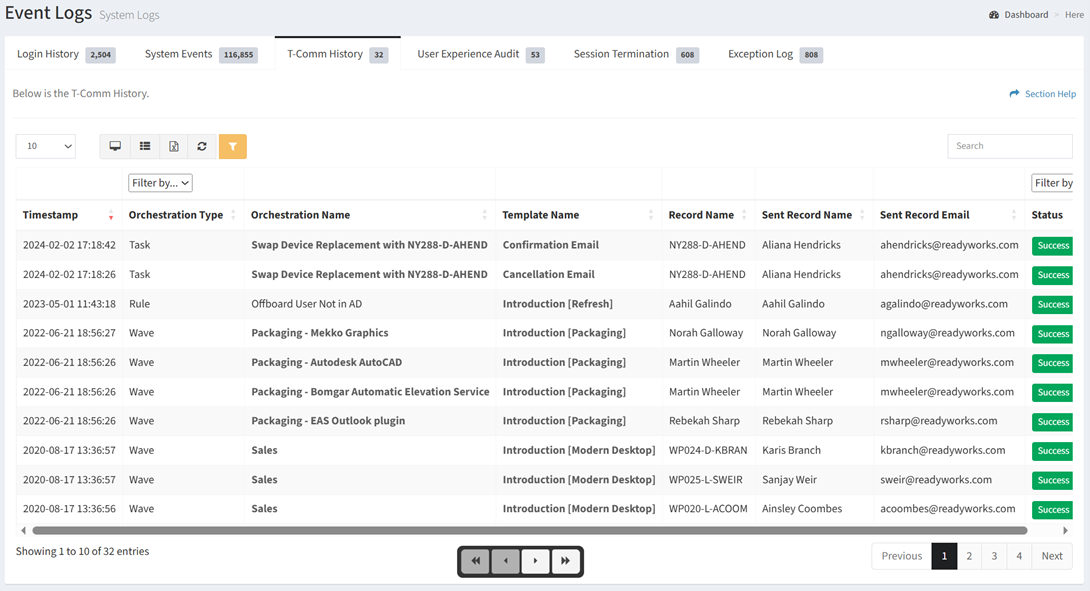Sort by Record Name sort icon
The image size is (1090, 591).
point(744,216)
